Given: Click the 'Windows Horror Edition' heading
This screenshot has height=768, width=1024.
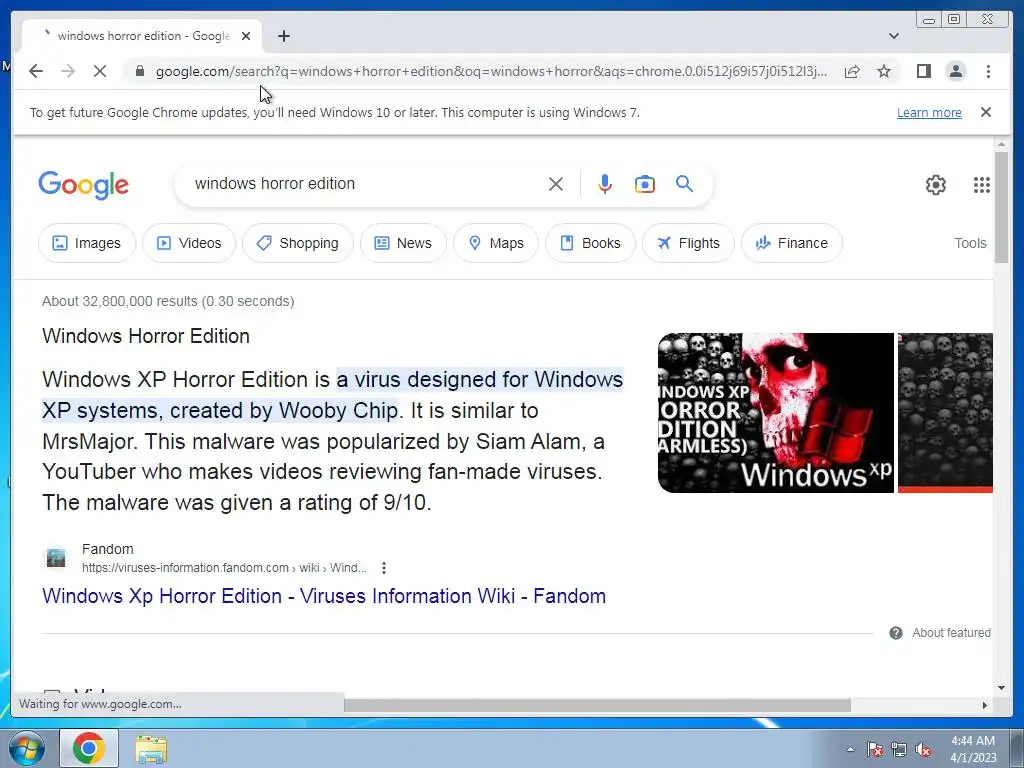Looking at the screenshot, I should [146, 336].
